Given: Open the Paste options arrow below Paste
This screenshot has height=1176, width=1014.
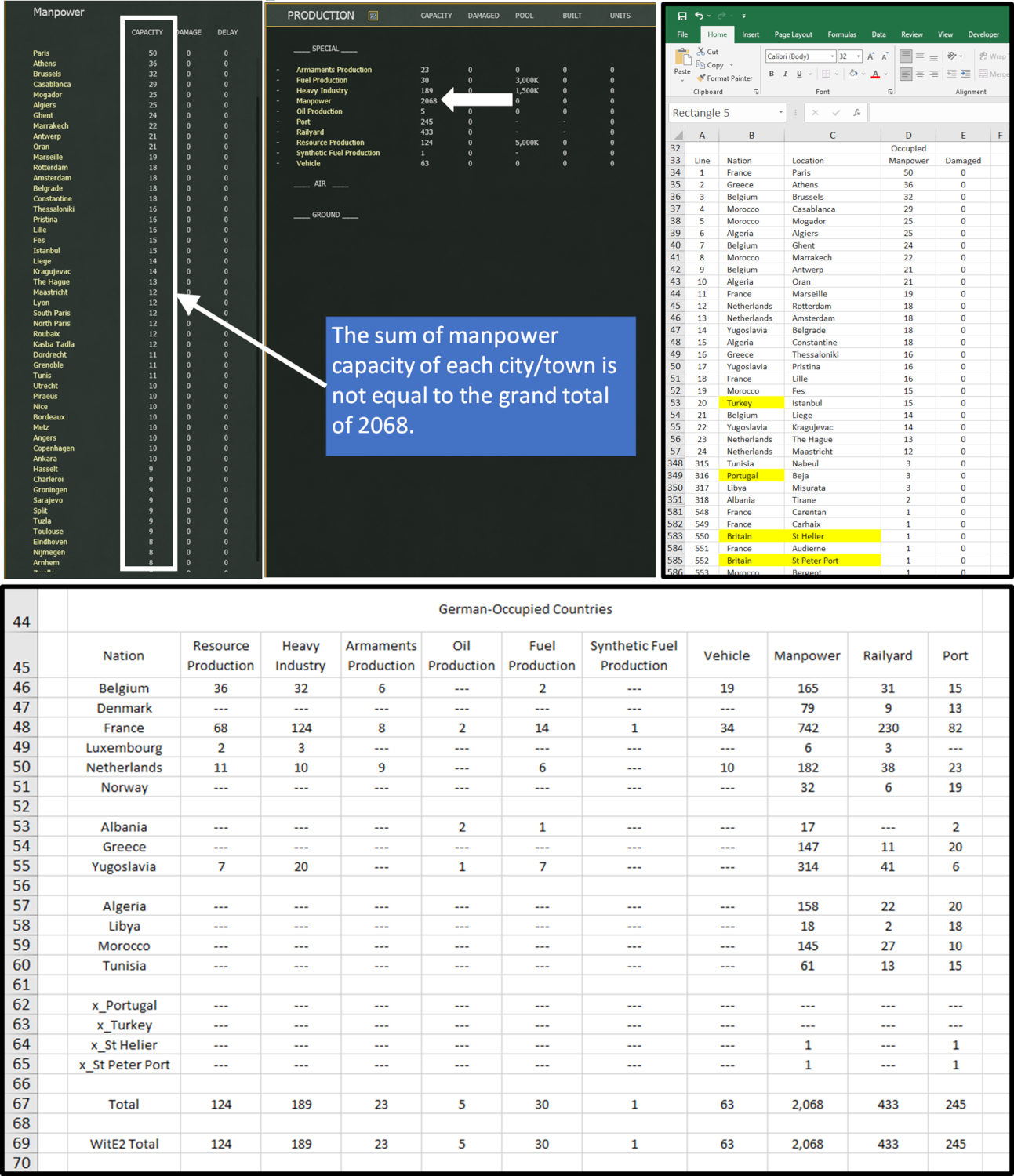Looking at the screenshot, I should click(682, 80).
